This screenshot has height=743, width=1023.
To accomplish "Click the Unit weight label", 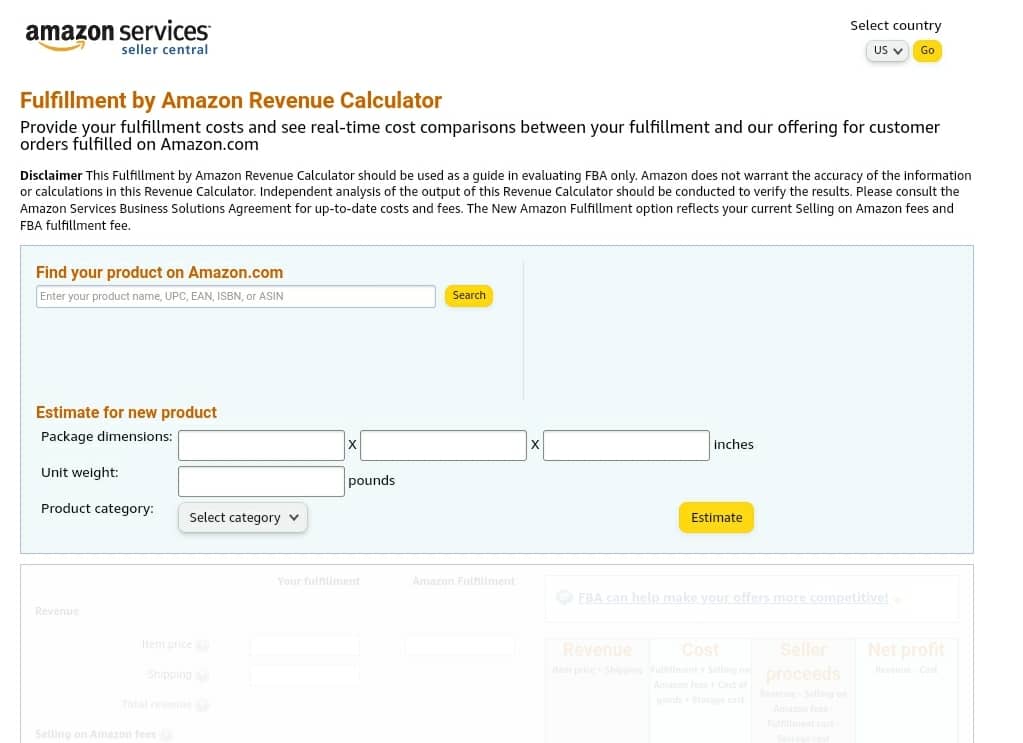I will [x=80, y=472].
